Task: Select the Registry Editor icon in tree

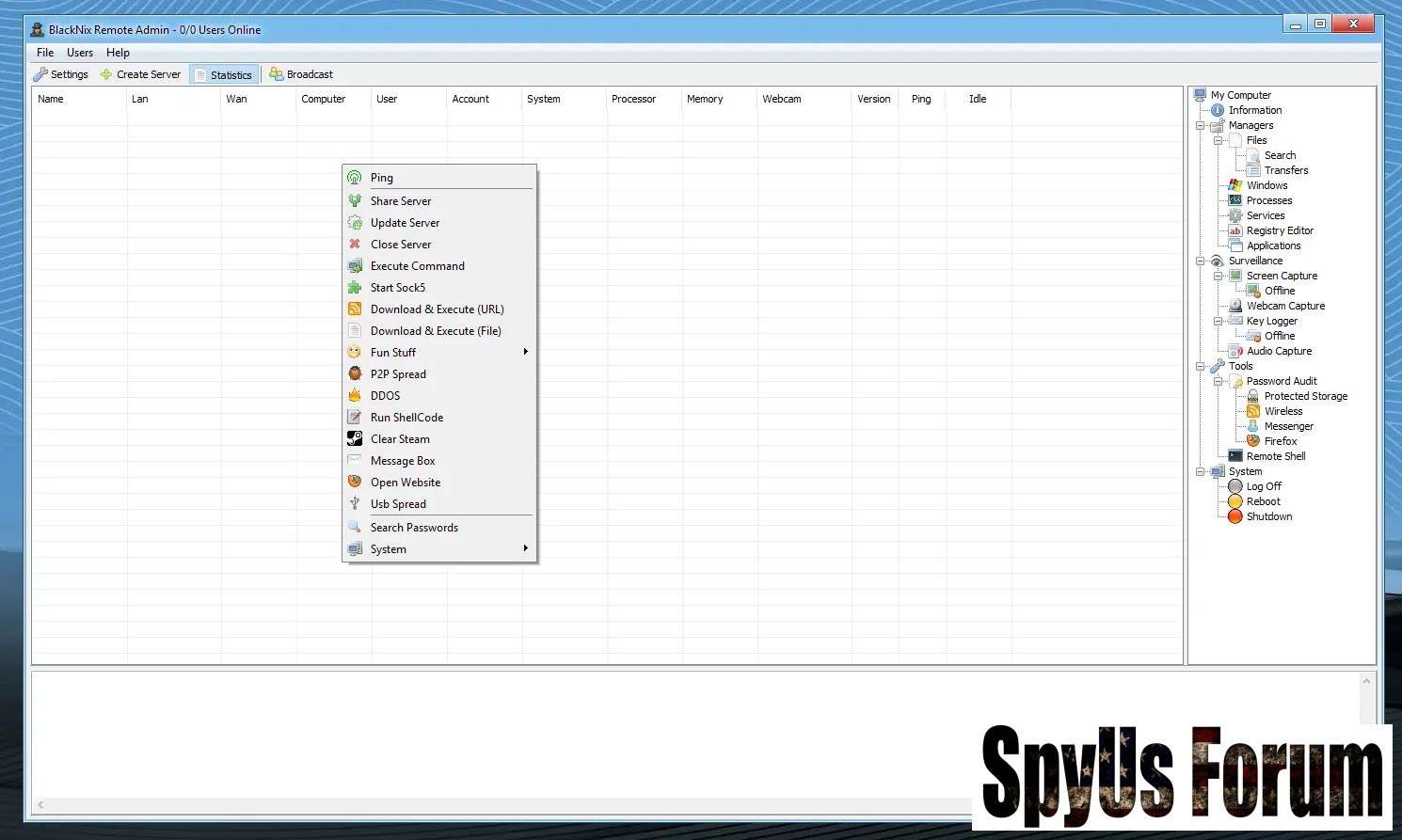Action: 1235,230
